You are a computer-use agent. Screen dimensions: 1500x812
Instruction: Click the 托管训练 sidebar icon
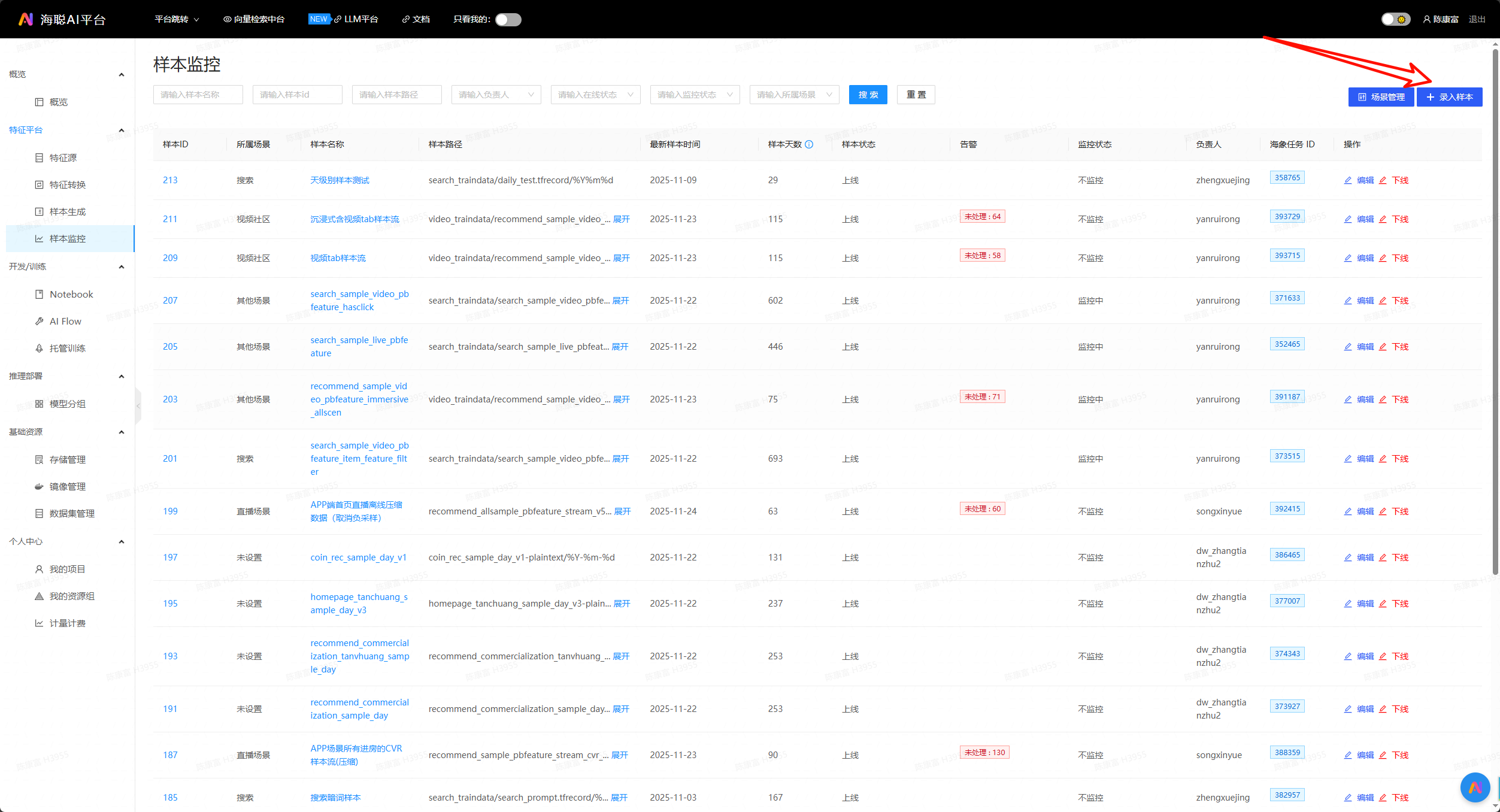click(39, 348)
